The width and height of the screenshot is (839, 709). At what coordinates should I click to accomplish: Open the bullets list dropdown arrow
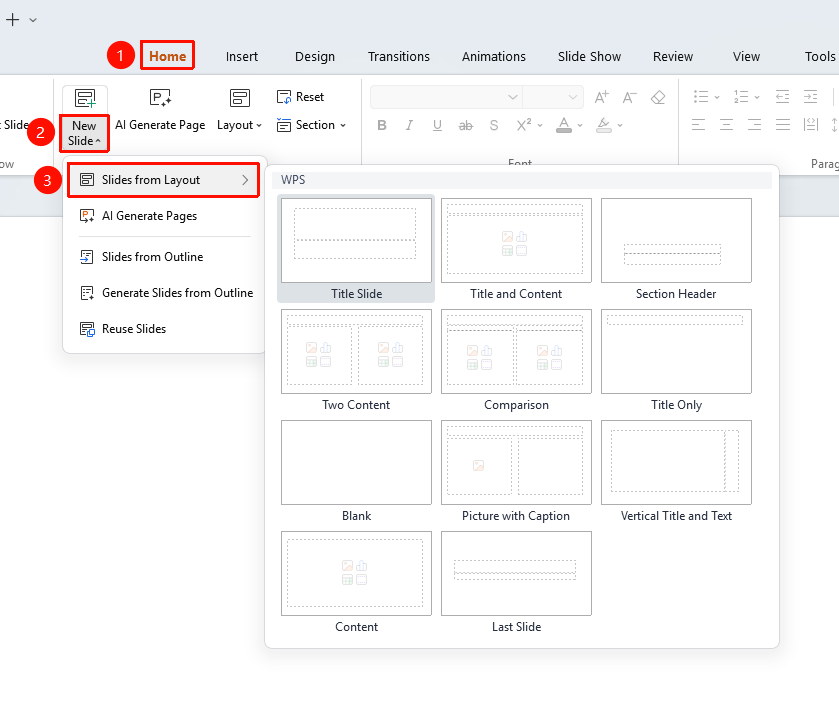[x=717, y=97]
